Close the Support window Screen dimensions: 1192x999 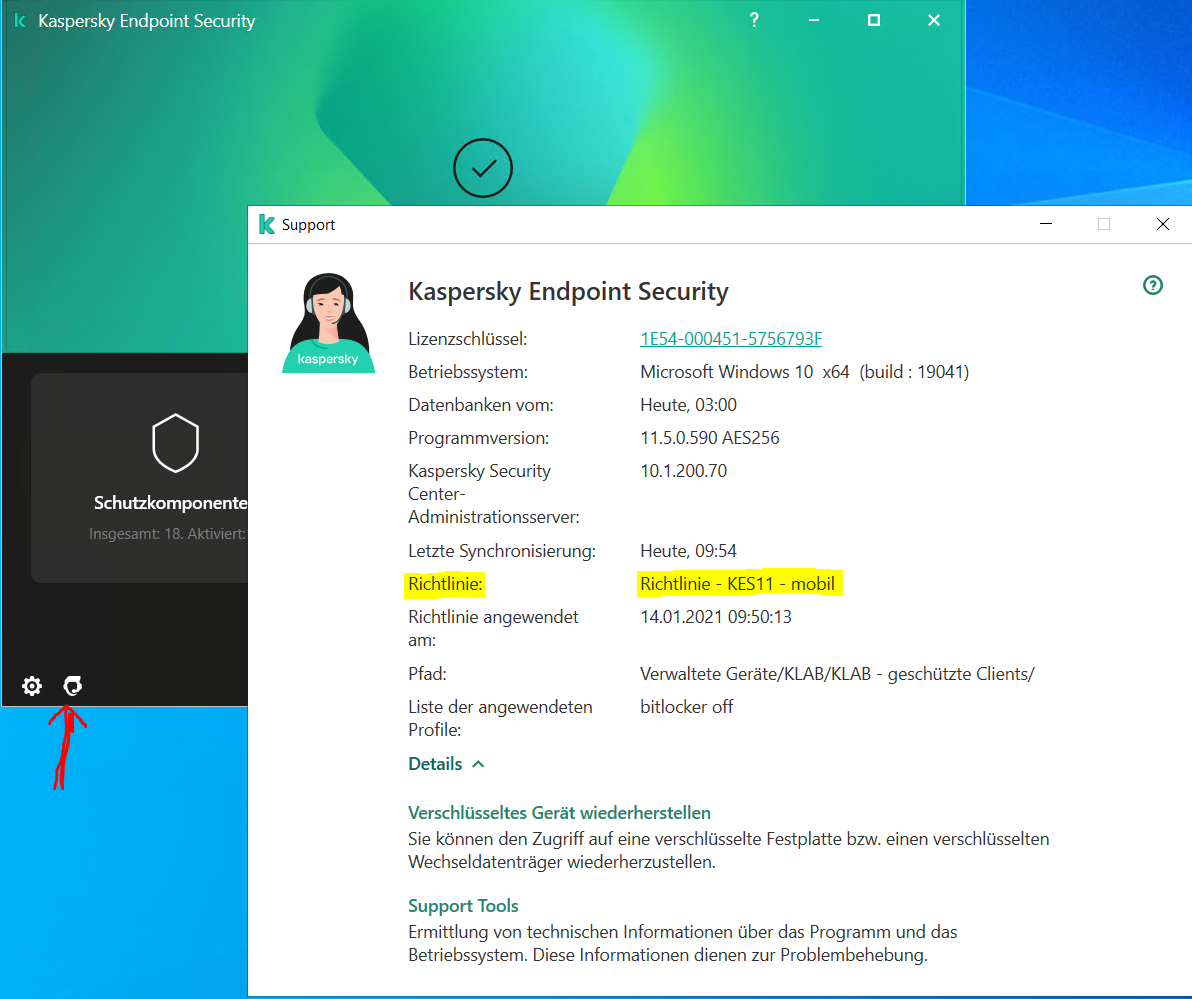tap(1162, 225)
